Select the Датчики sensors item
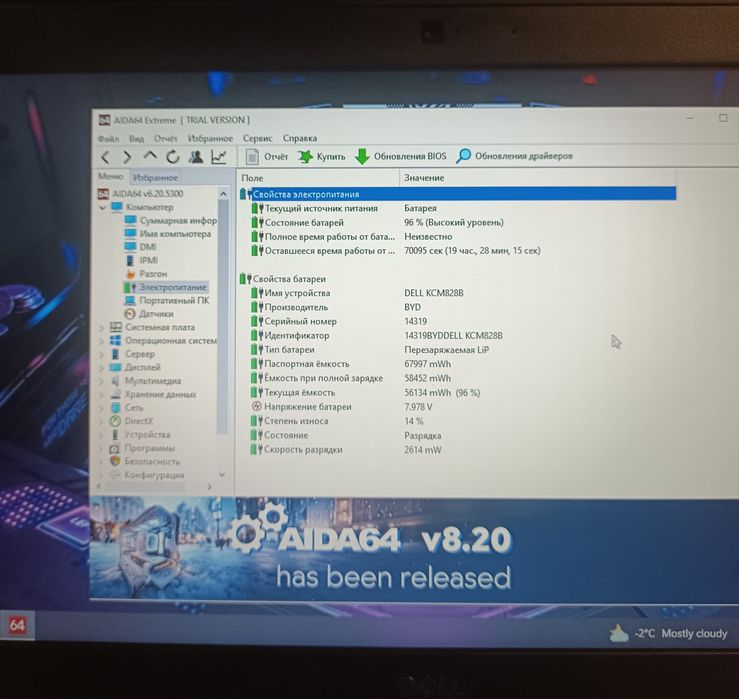Viewport: 739px width, 699px height. click(x=149, y=314)
